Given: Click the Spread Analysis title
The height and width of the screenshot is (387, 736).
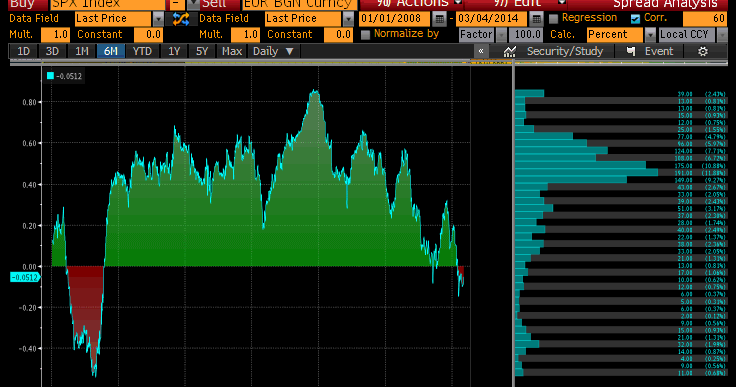Looking at the screenshot, I should click(x=665, y=4).
